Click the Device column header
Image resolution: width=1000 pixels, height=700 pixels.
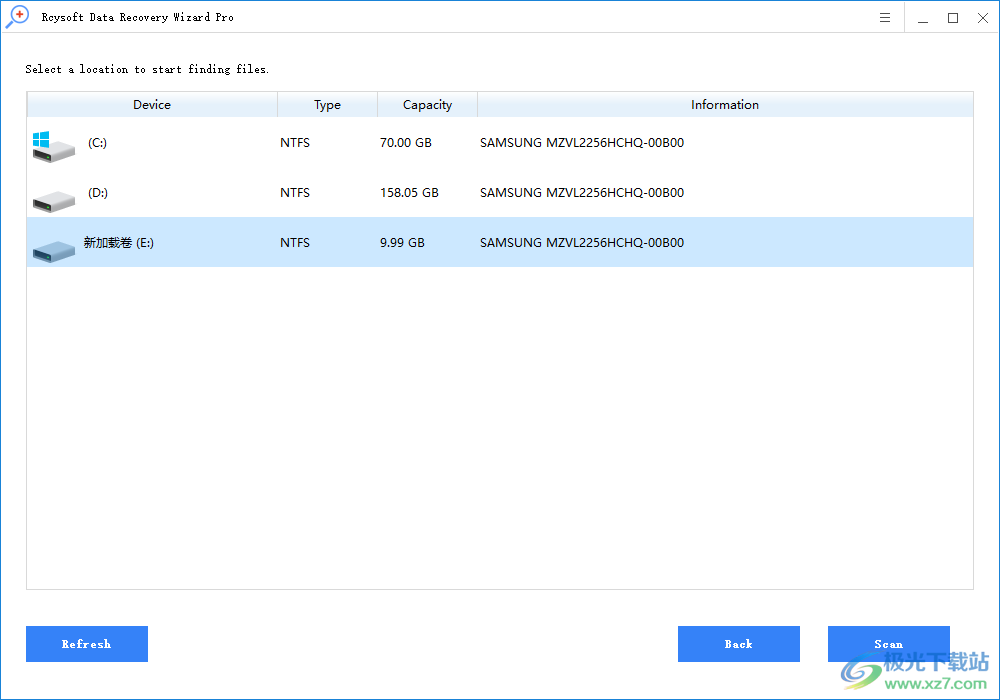click(152, 104)
